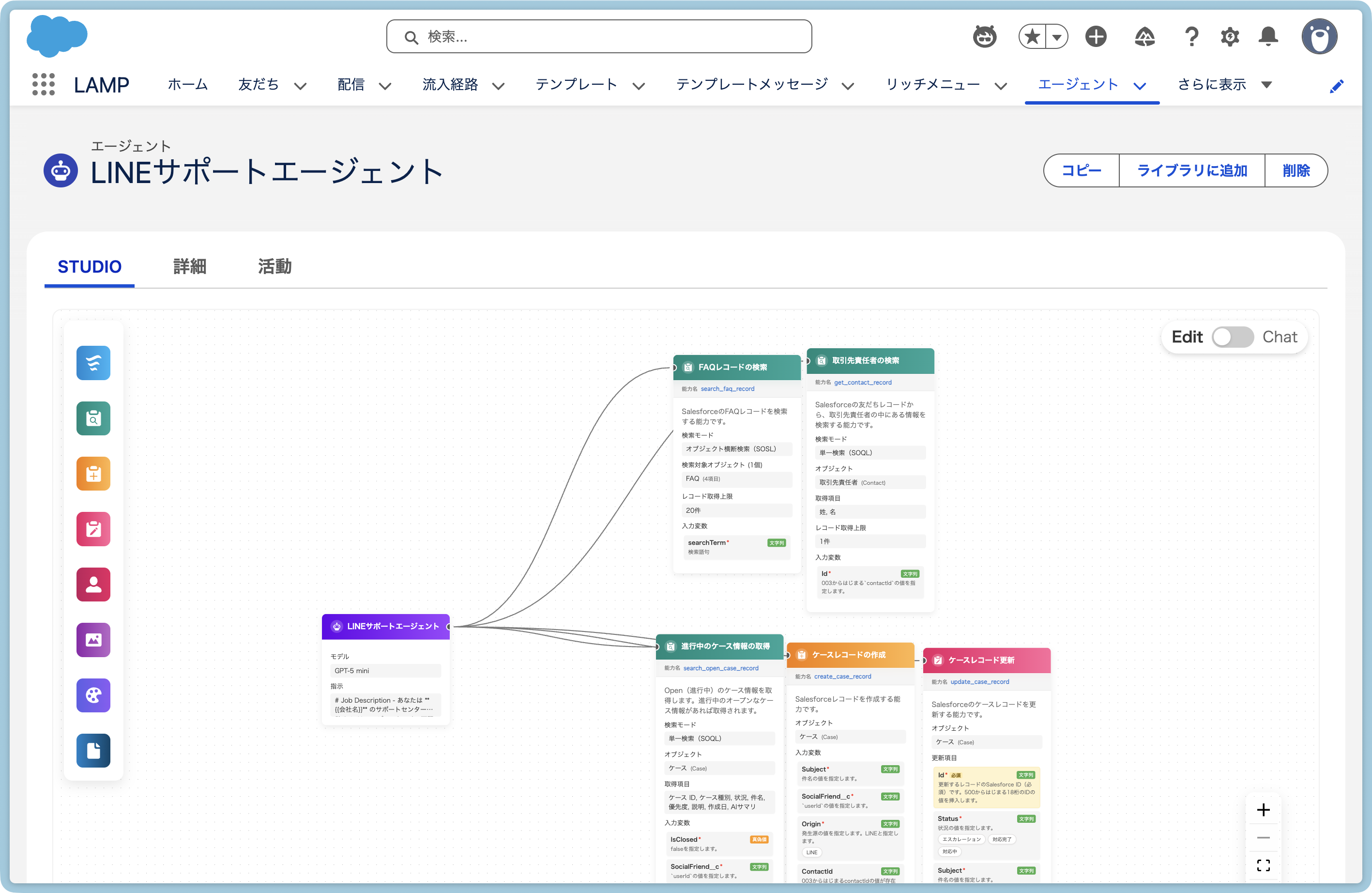Screen dimensions: 1372x893
Task: Open the リッチメニュー dropdown chevron
Action: pyautogui.click(x=1001, y=86)
